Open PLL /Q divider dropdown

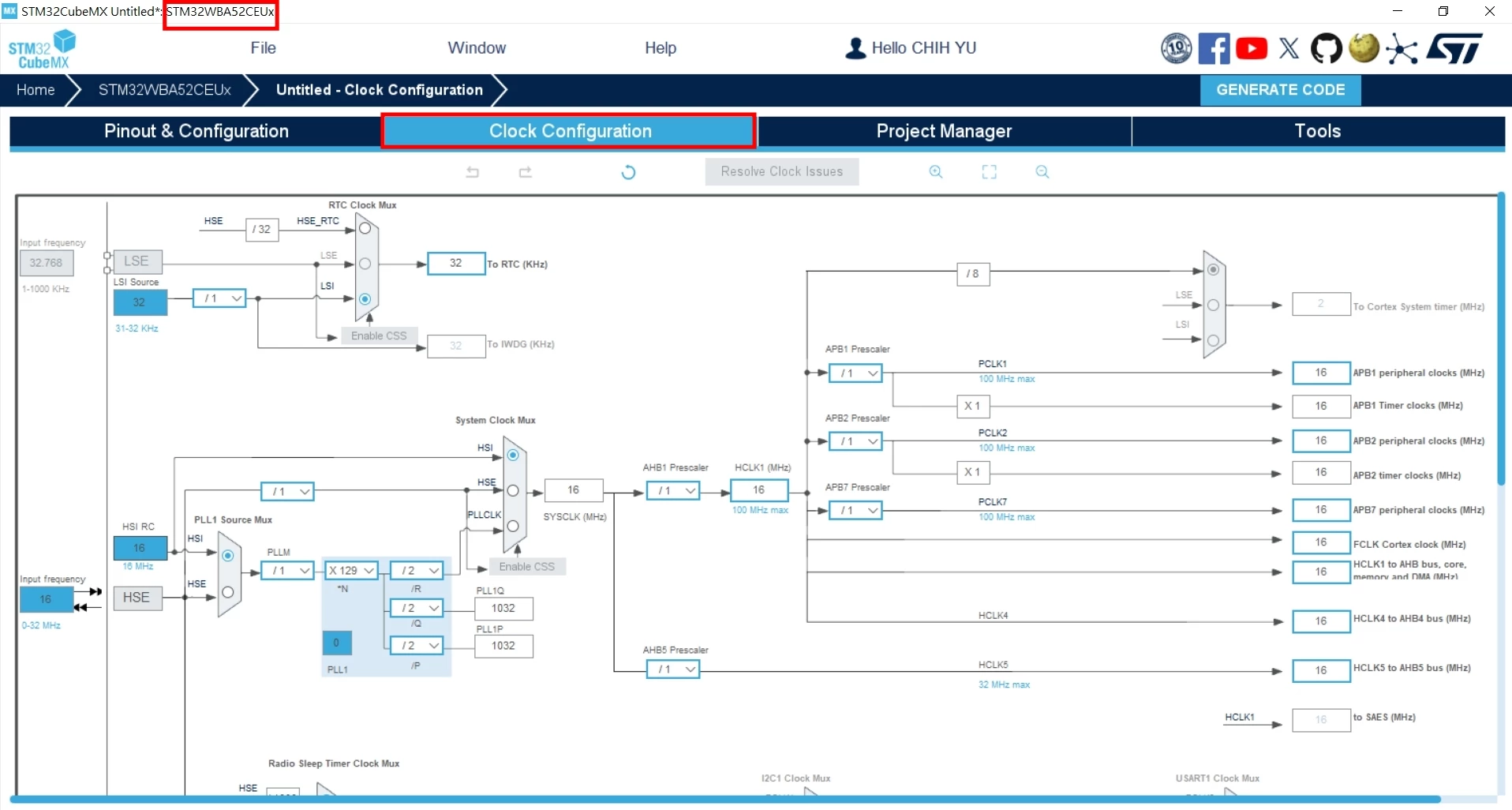(x=417, y=608)
